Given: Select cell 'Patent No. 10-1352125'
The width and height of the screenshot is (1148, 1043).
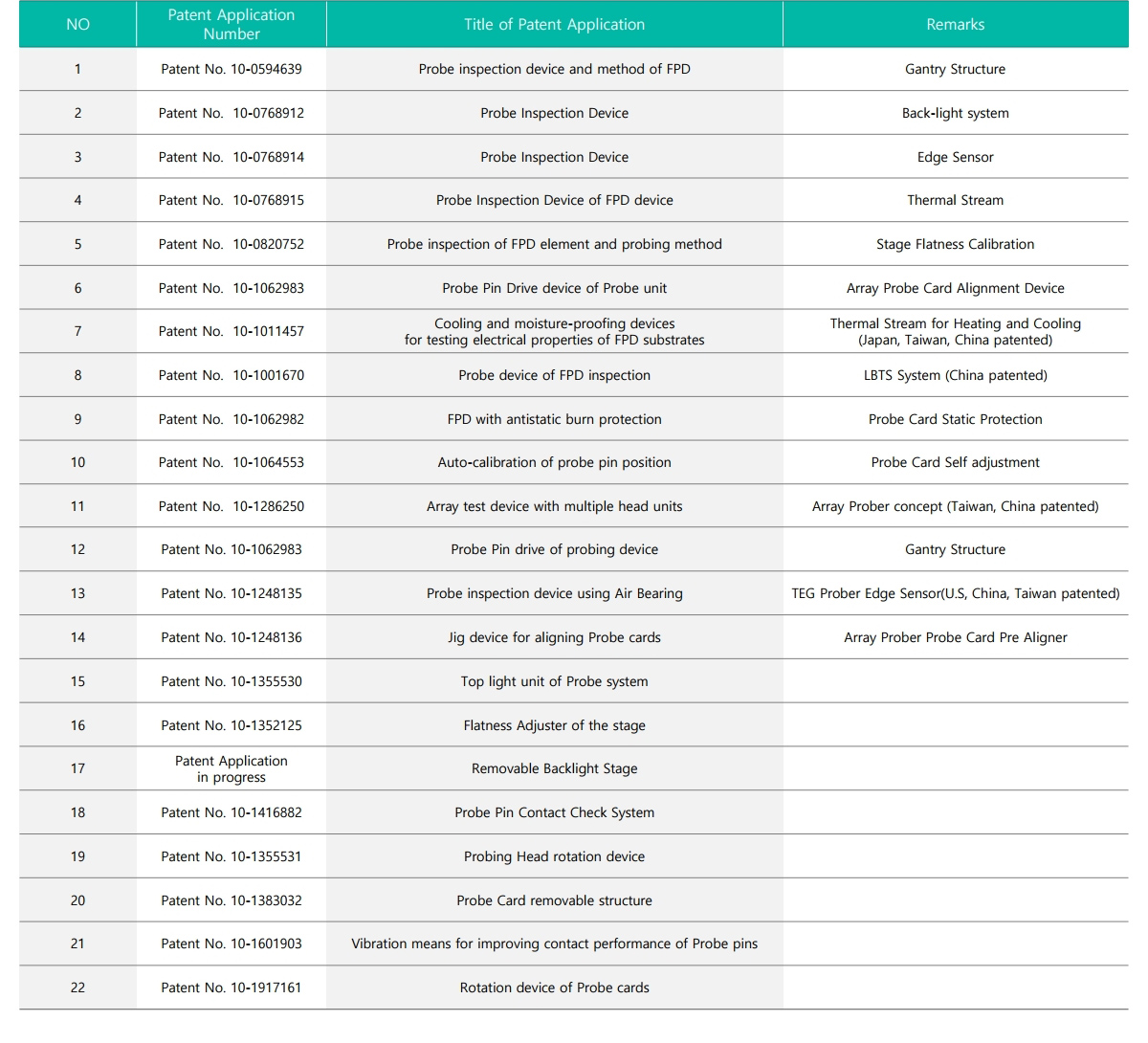Looking at the screenshot, I should point(232,725).
